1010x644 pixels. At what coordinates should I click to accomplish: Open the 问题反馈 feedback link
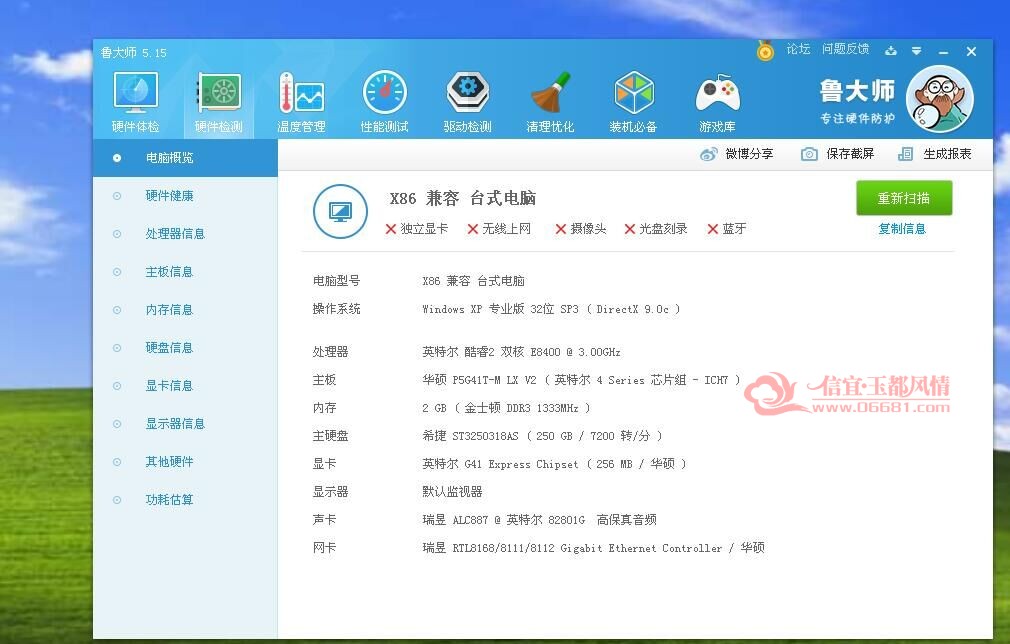click(x=845, y=49)
